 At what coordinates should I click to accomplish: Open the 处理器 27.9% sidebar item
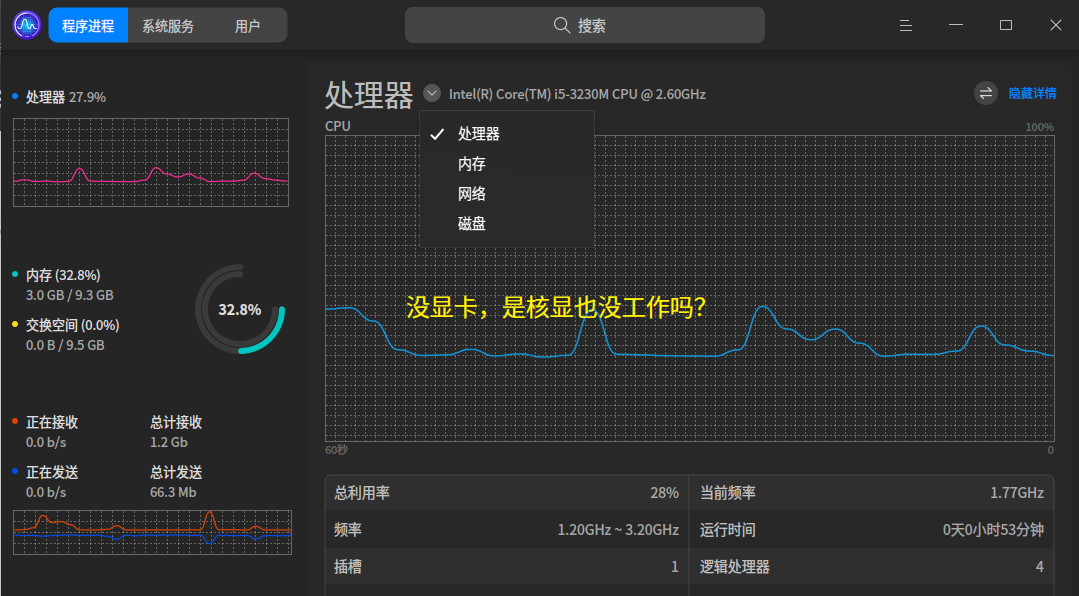point(66,97)
